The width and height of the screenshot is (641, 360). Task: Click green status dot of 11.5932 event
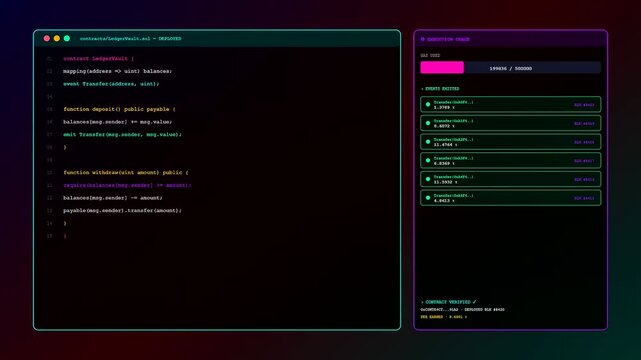click(x=428, y=179)
